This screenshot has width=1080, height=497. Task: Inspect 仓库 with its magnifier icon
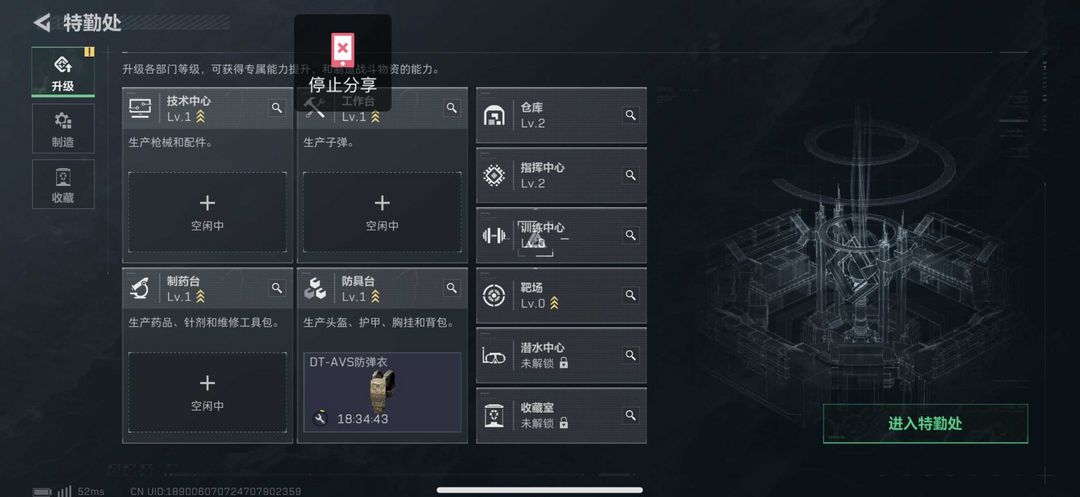pos(630,115)
